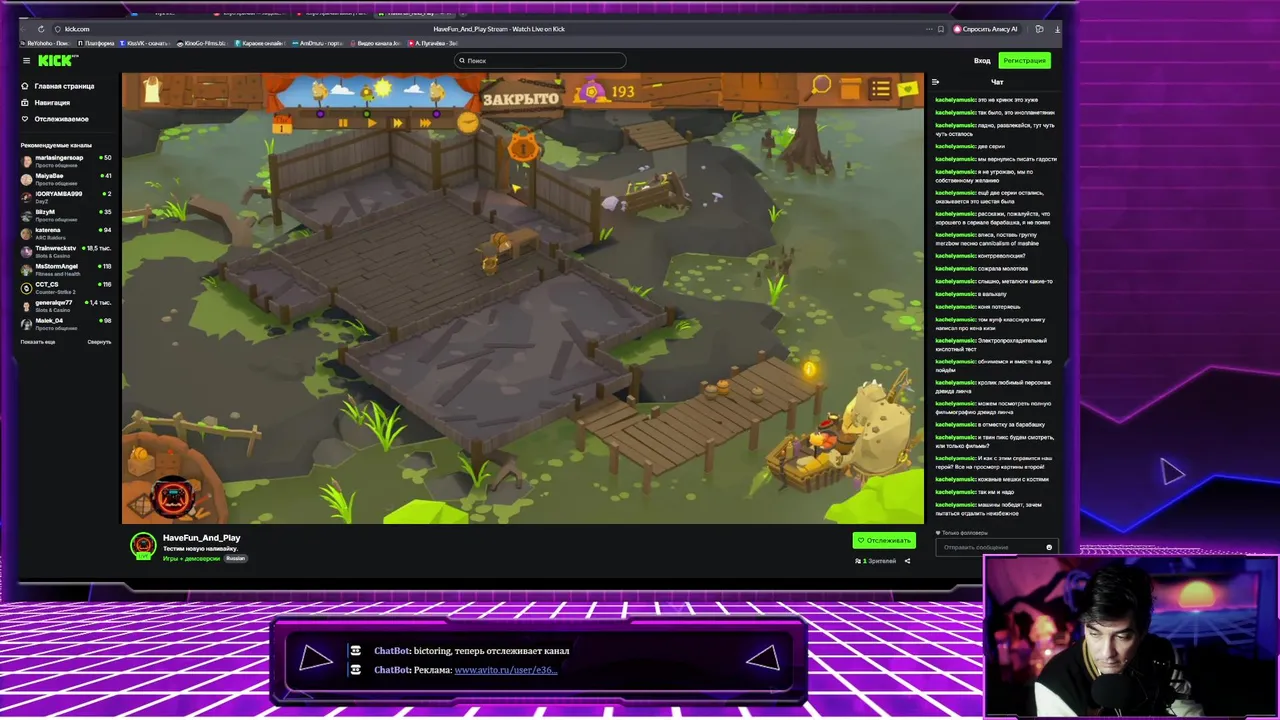Click the Russian language tag
1280x720 pixels.
point(235,558)
